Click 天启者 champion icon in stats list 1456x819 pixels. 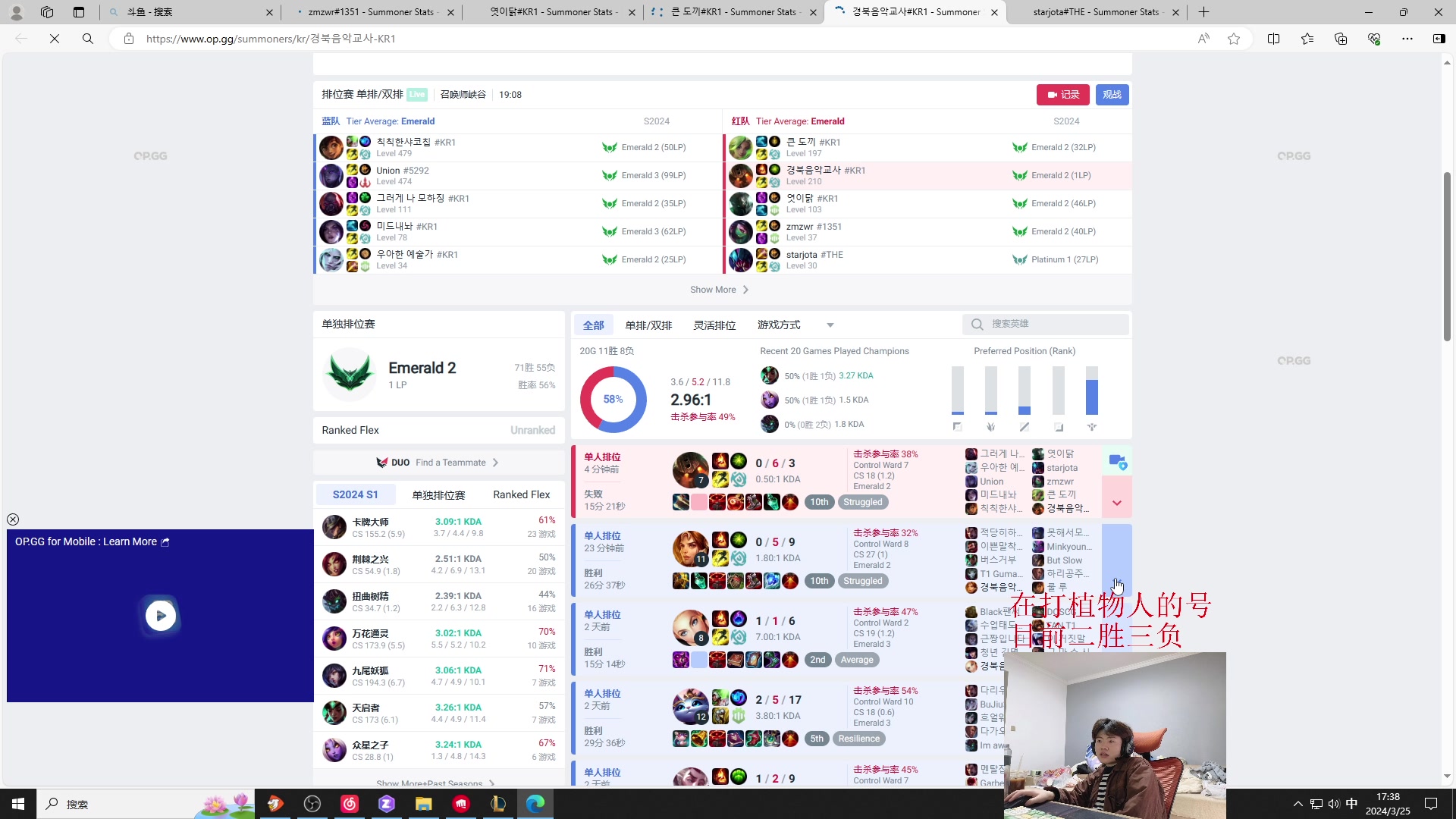(334, 712)
